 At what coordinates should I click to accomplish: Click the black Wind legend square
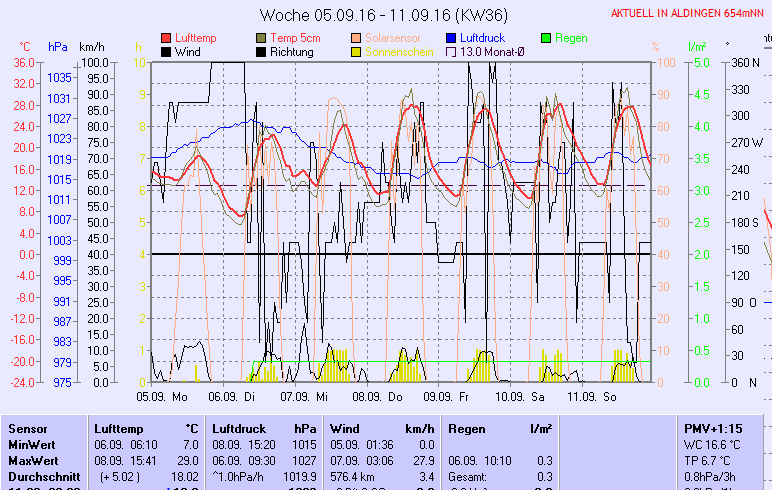click(166, 52)
